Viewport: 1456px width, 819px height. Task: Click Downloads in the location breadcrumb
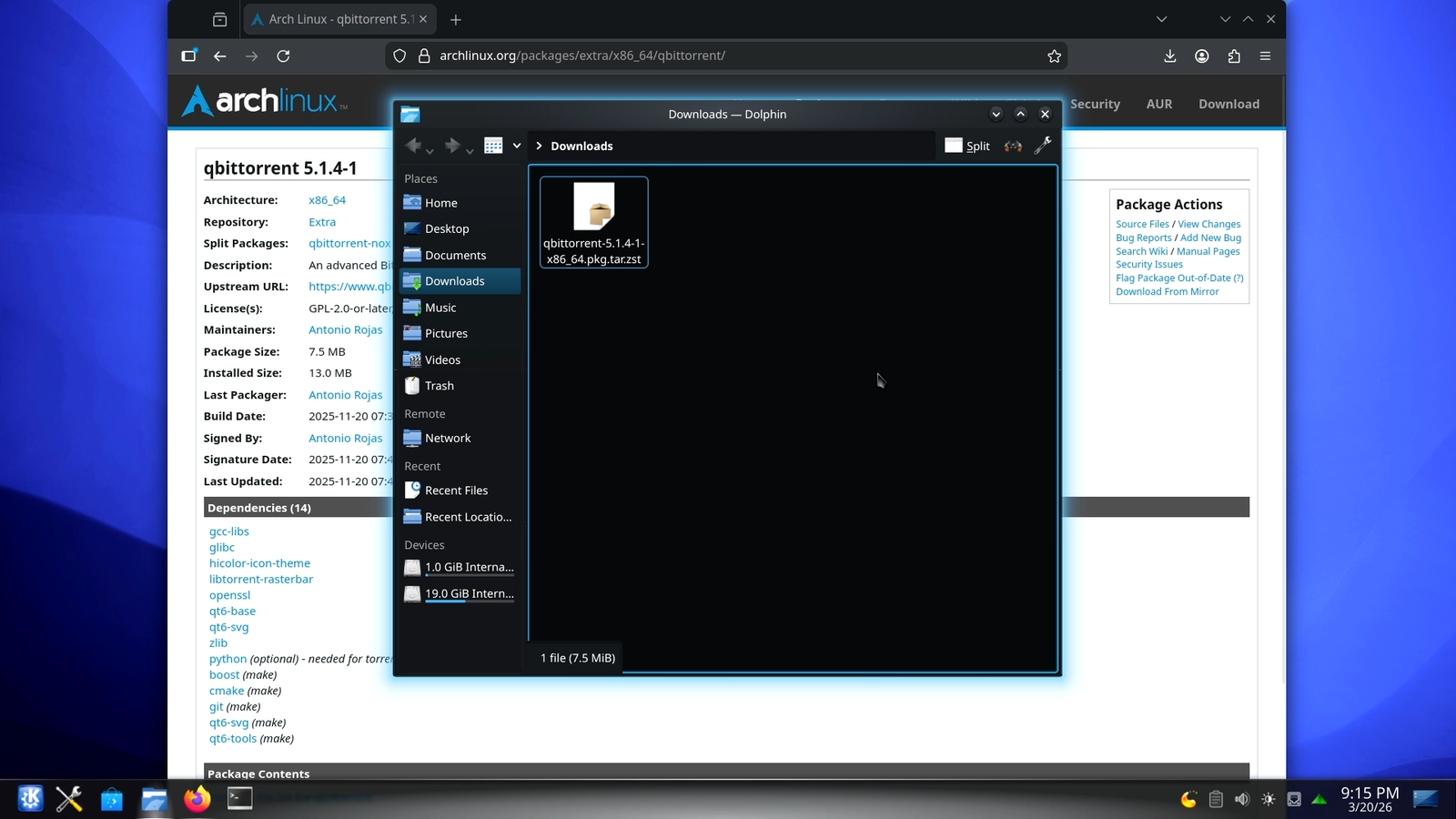click(581, 146)
